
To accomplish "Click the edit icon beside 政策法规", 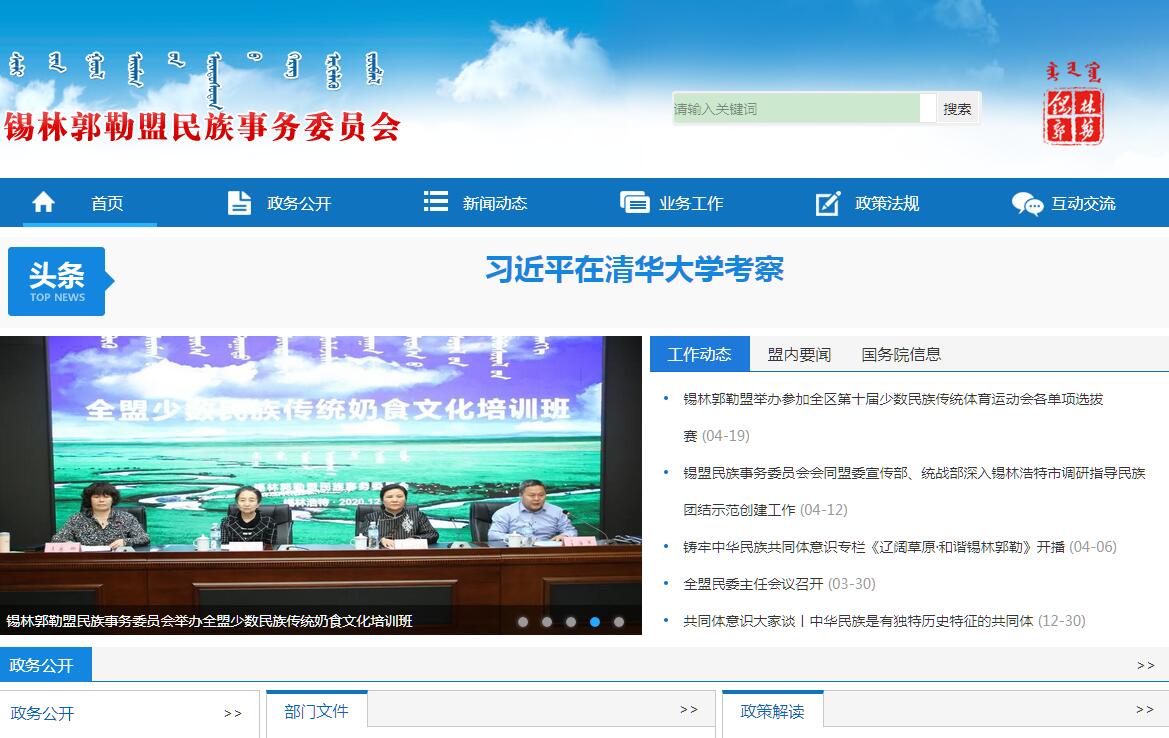I will [x=828, y=203].
